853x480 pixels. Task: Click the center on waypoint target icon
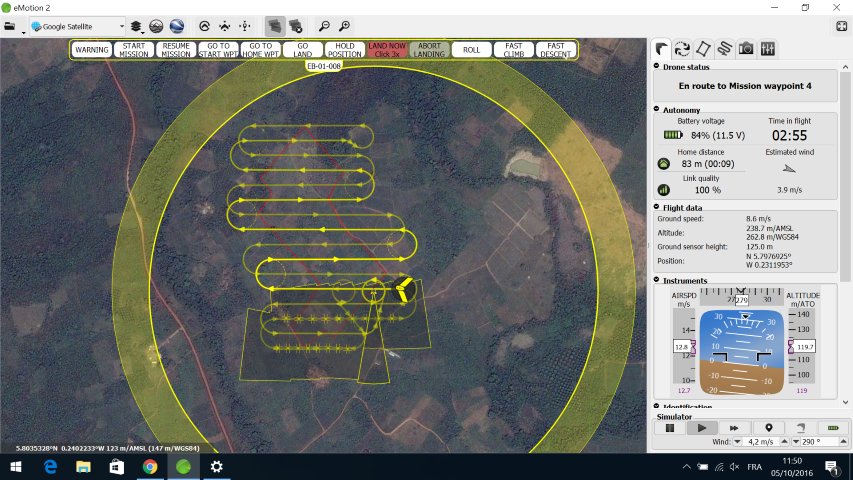pyautogui.click(x=245, y=26)
